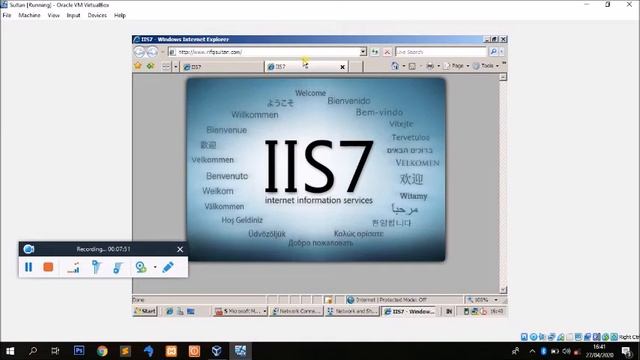Image resolution: width=640 pixels, height=360 pixels.
Task: Open a new blank tab
Action: (x=356, y=67)
